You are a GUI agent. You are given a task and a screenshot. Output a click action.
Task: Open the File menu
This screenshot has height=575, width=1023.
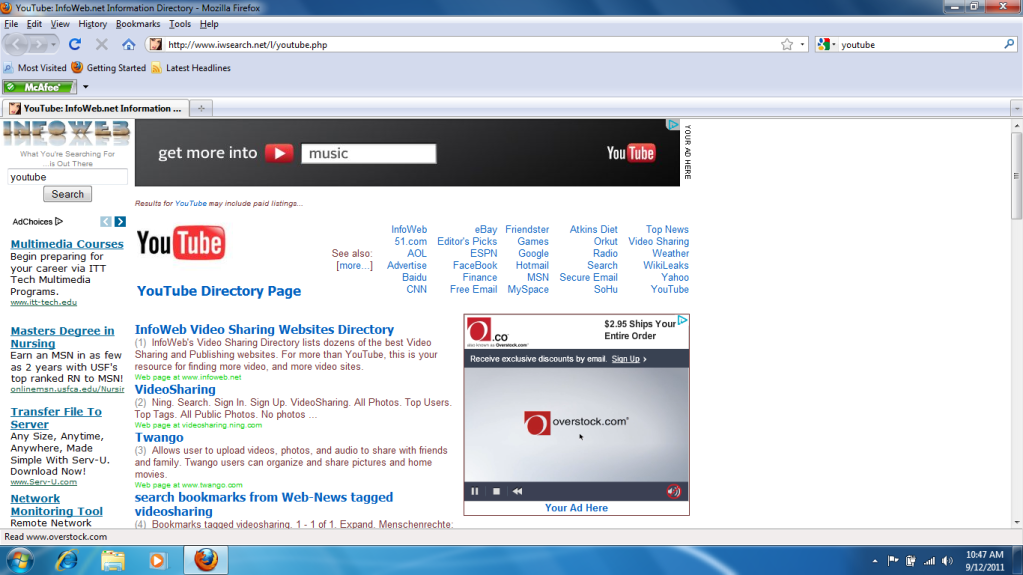(x=11, y=24)
